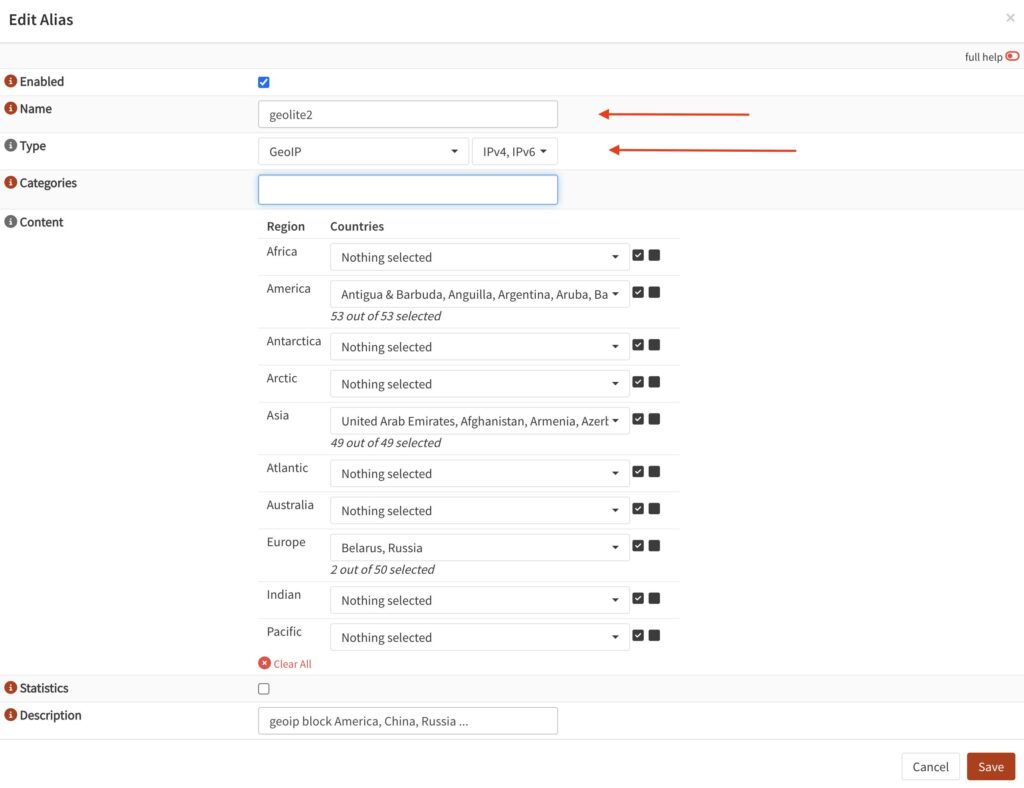Enable the Statistics checkbox

click(264, 689)
